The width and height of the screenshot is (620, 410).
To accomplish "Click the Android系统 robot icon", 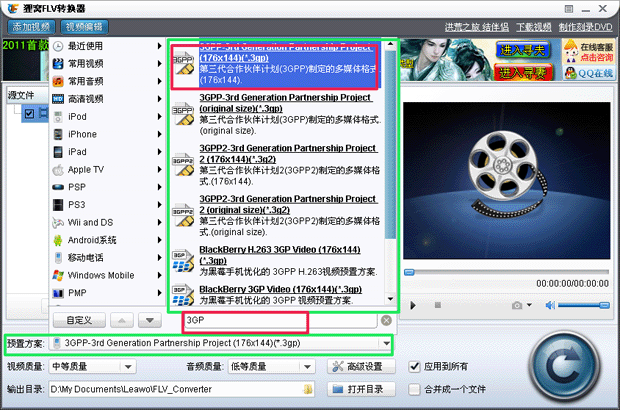I will point(58,240).
